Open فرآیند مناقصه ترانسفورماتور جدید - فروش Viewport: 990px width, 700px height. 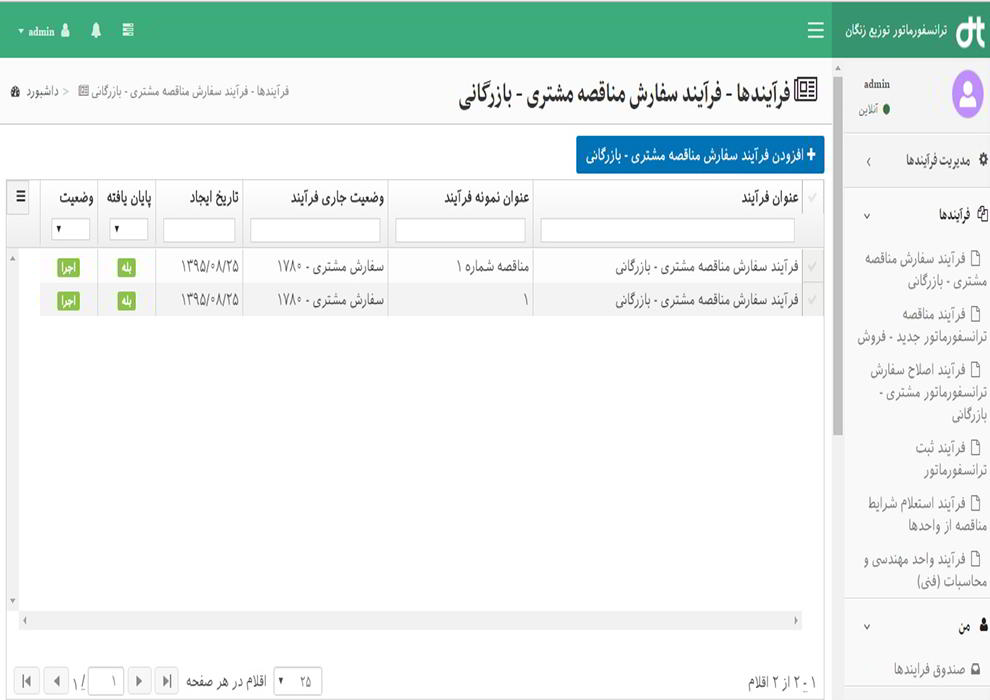pos(922,325)
